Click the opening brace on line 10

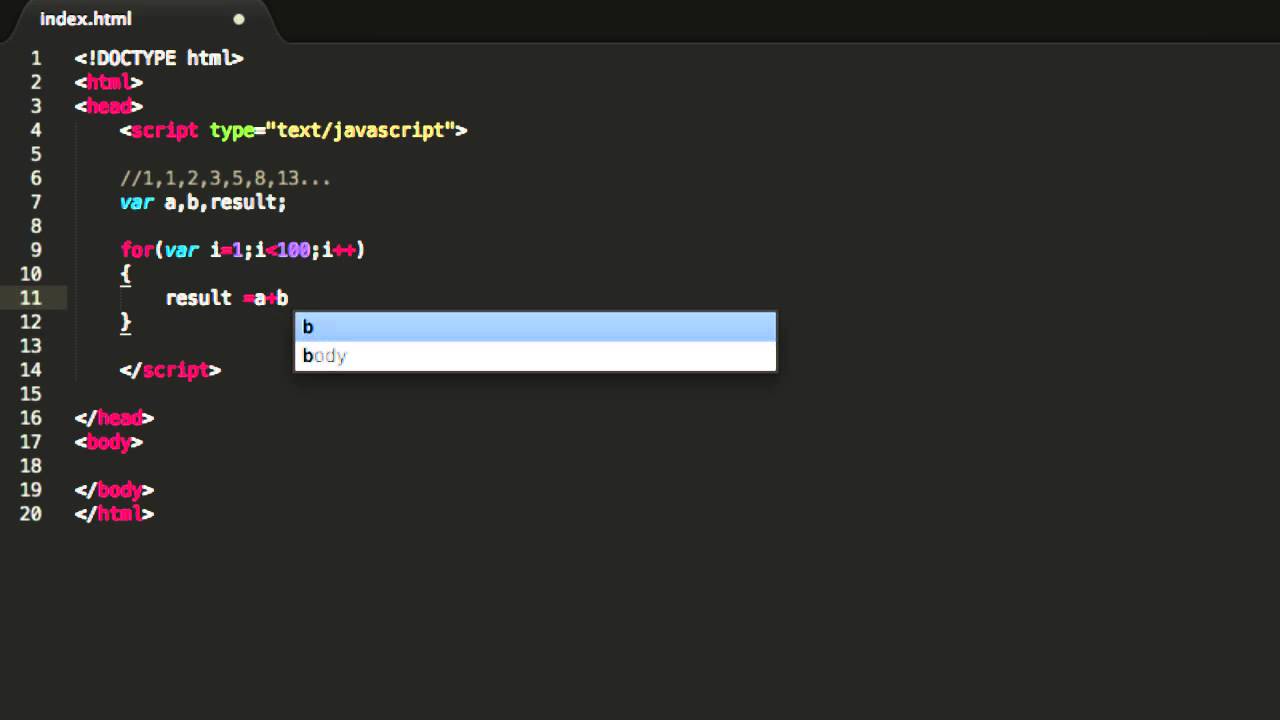point(126,274)
